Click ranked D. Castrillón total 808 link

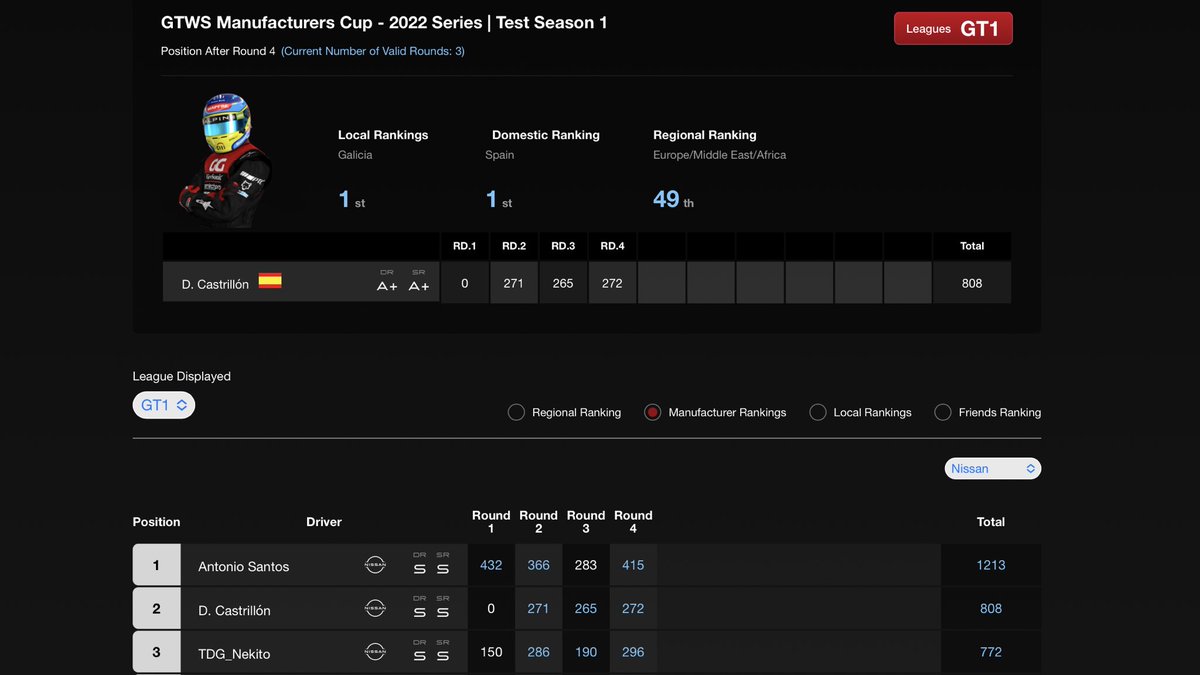point(991,608)
